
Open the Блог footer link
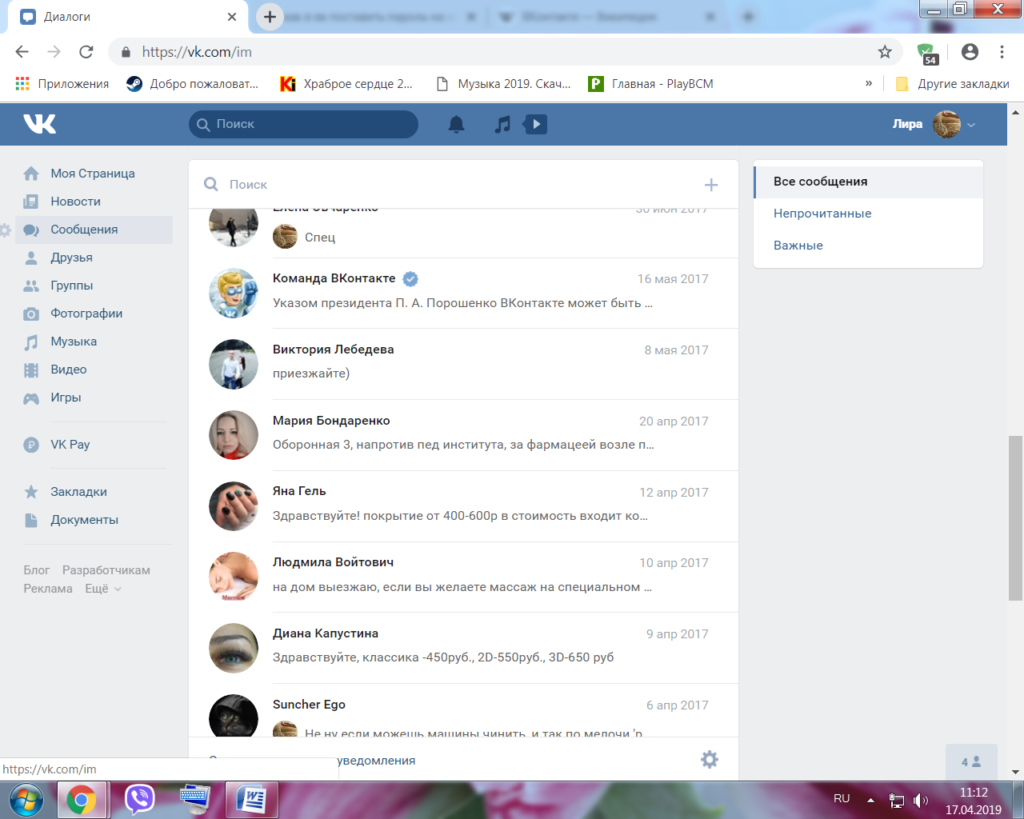37,570
